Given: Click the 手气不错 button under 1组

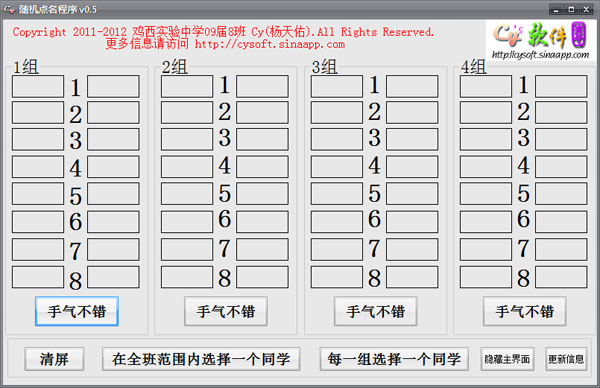Looking at the screenshot, I should (x=77, y=311).
